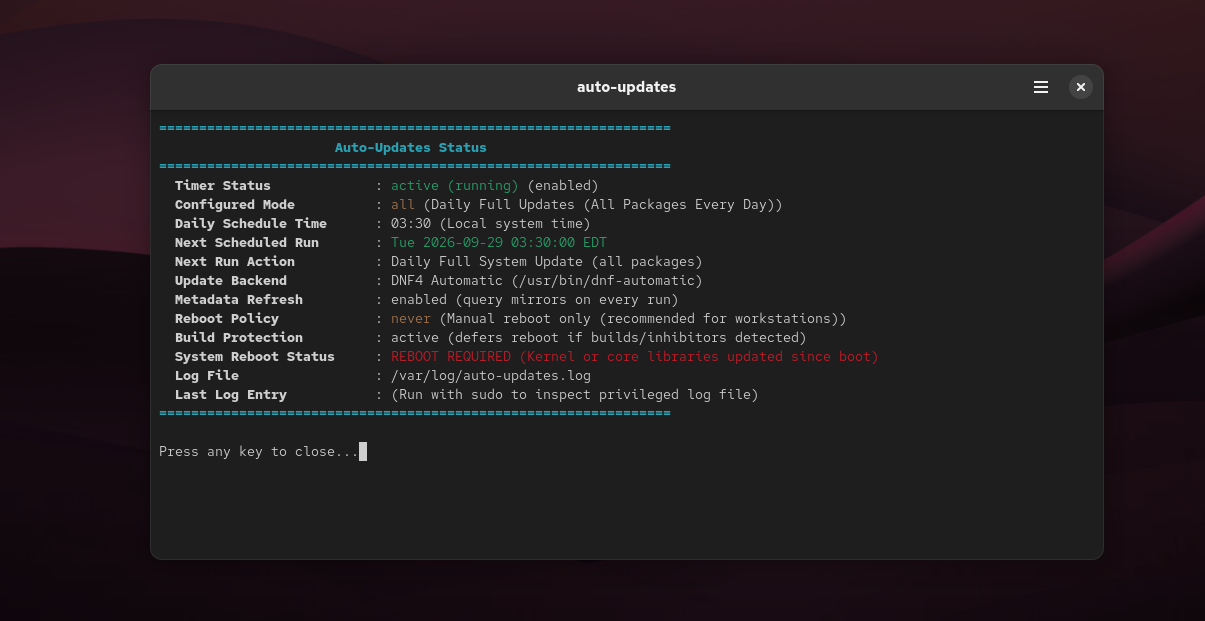Click the Last Log Entry label

click(231, 394)
